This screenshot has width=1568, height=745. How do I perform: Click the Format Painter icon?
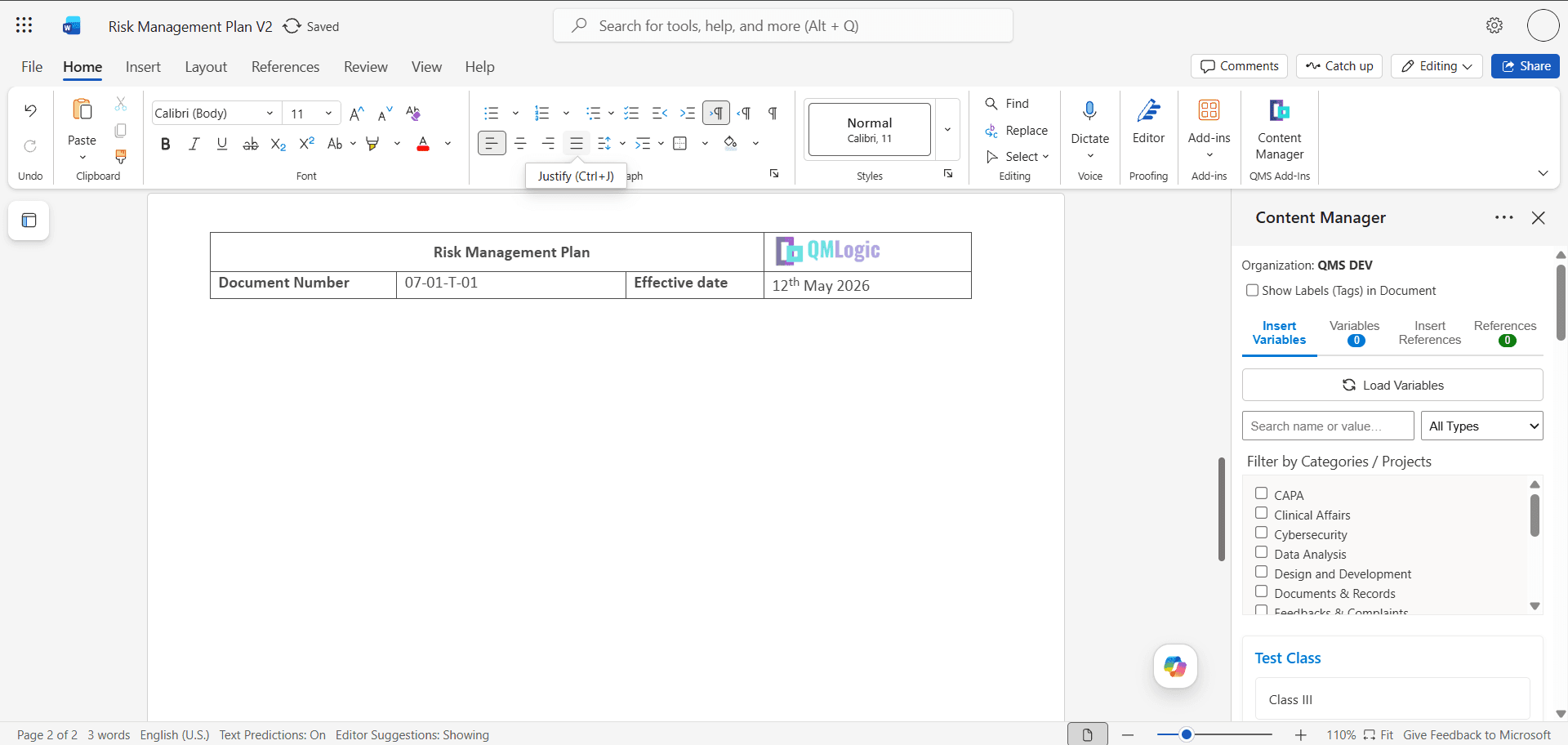[121, 155]
